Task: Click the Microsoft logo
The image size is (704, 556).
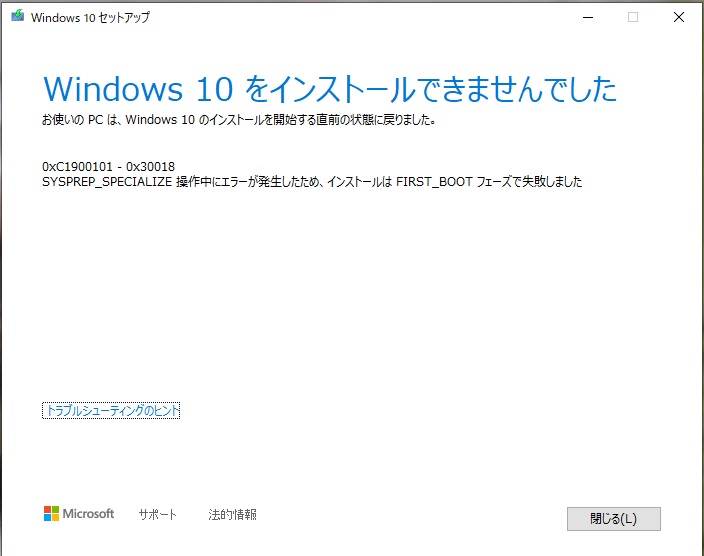Action: click(x=79, y=513)
